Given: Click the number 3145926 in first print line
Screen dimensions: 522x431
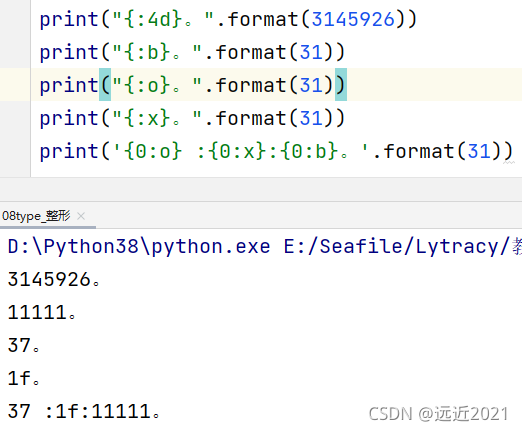Looking at the screenshot, I should pos(353,19).
